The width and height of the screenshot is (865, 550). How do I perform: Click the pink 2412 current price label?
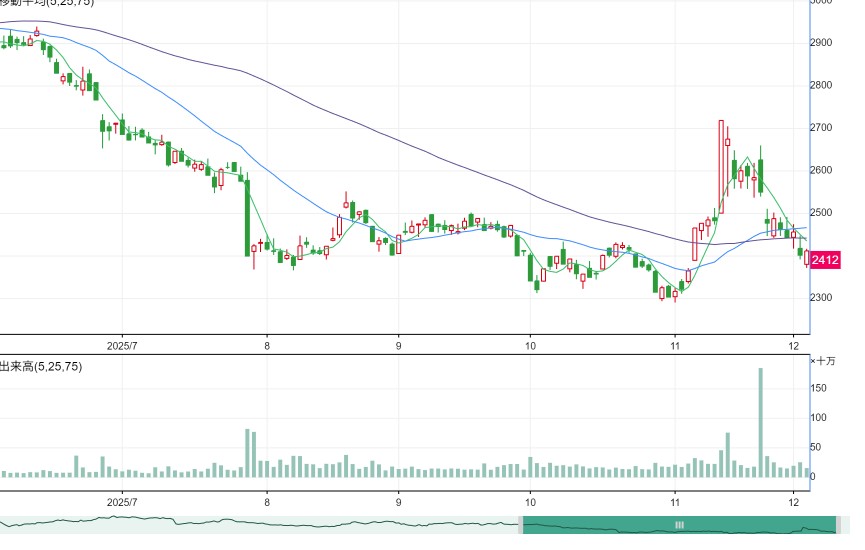point(825,259)
